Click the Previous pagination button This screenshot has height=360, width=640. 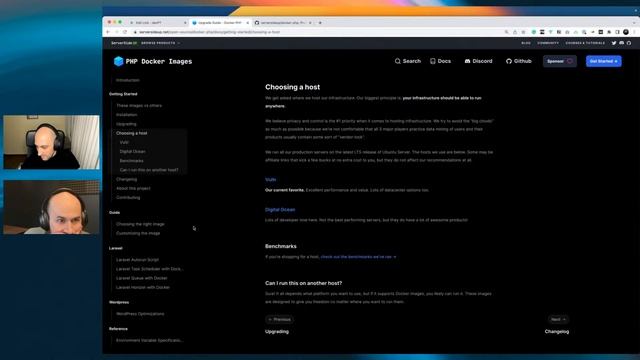coord(280,319)
